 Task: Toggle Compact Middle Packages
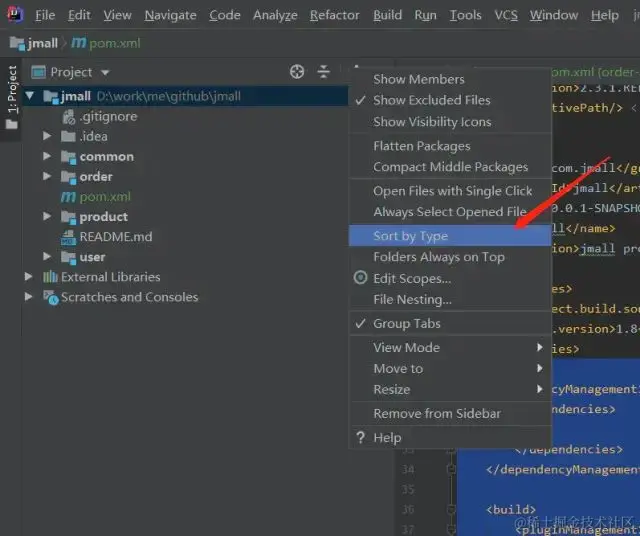pos(451,167)
